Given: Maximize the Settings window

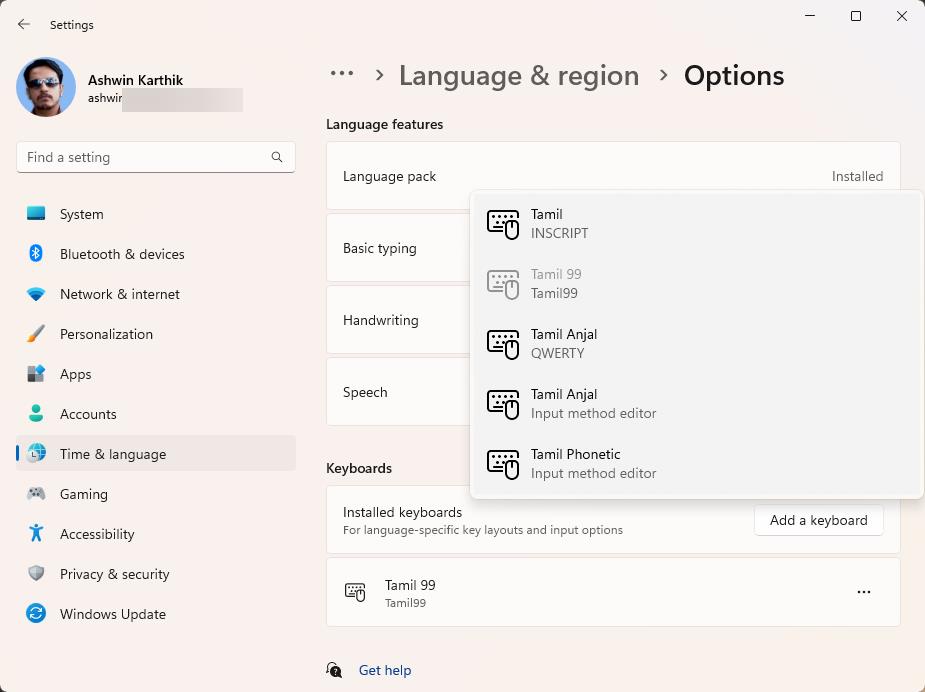Looking at the screenshot, I should tap(856, 16).
